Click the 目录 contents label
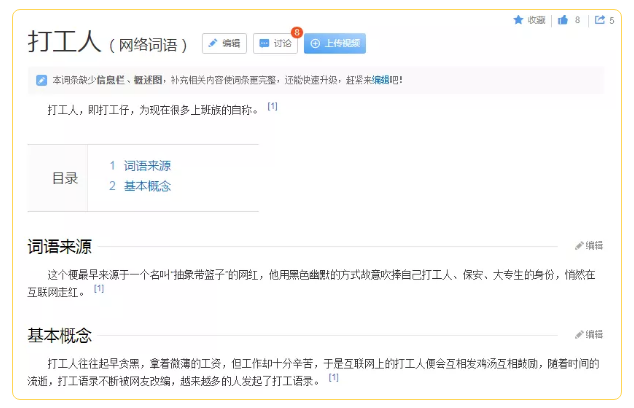 (65, 178)
